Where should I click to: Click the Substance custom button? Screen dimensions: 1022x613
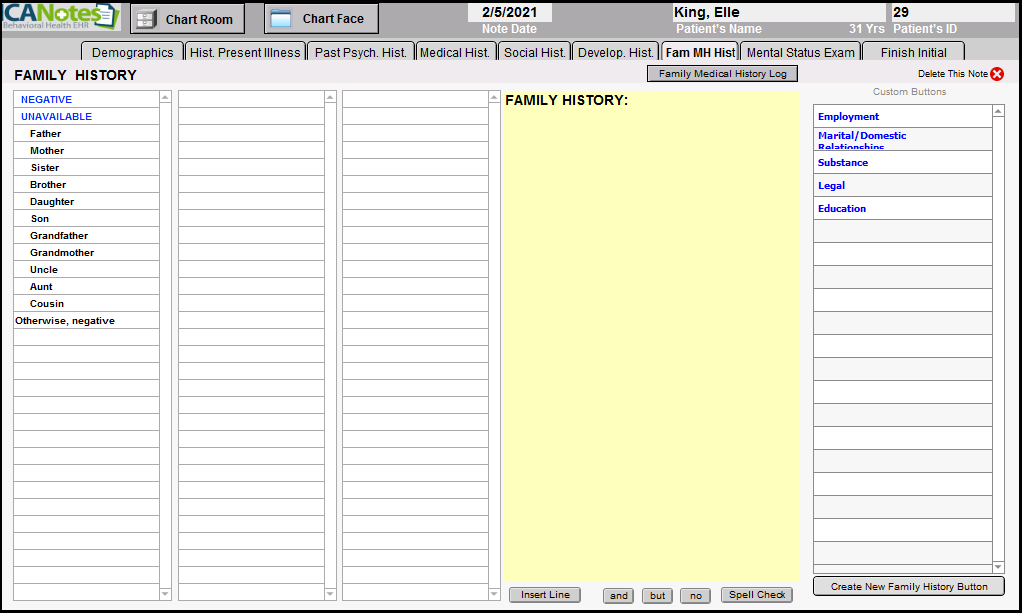(903, 162)
